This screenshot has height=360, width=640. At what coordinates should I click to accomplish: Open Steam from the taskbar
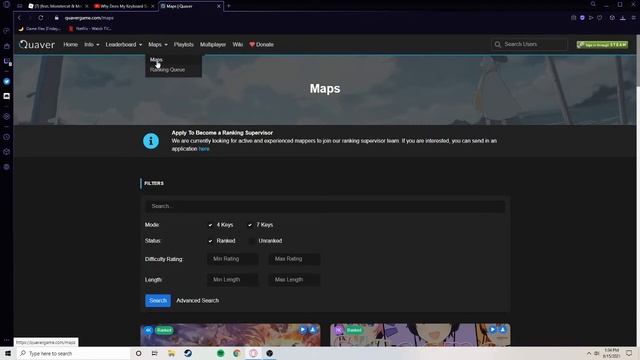point(188,353)
